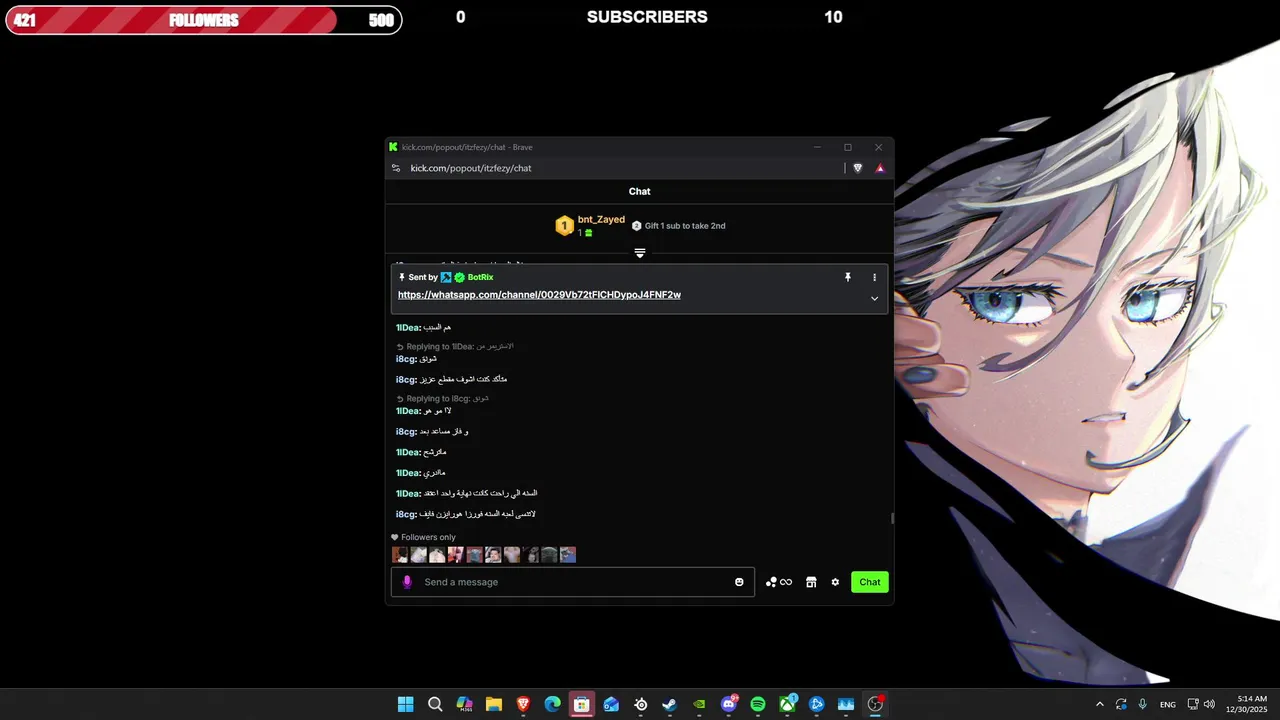The image size is (1280, 720).
Task: Open pinned message three-dot options
Action: tap(874, 277)
